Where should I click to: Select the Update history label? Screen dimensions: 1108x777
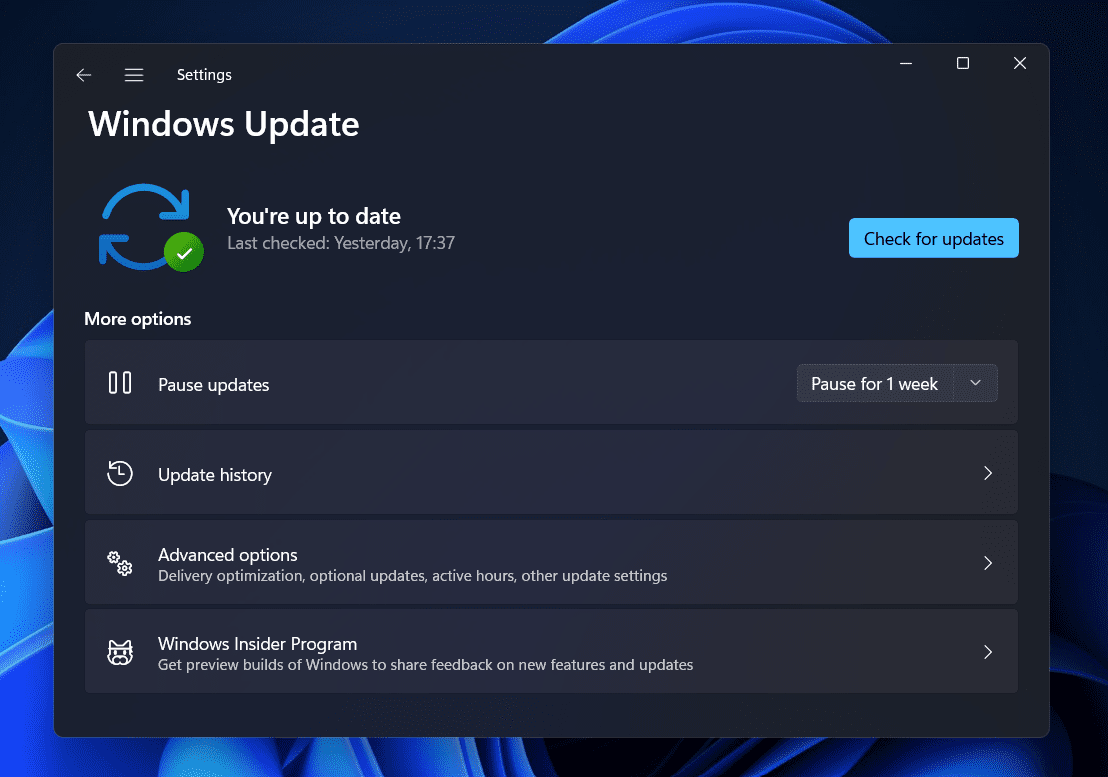(215, 475)
